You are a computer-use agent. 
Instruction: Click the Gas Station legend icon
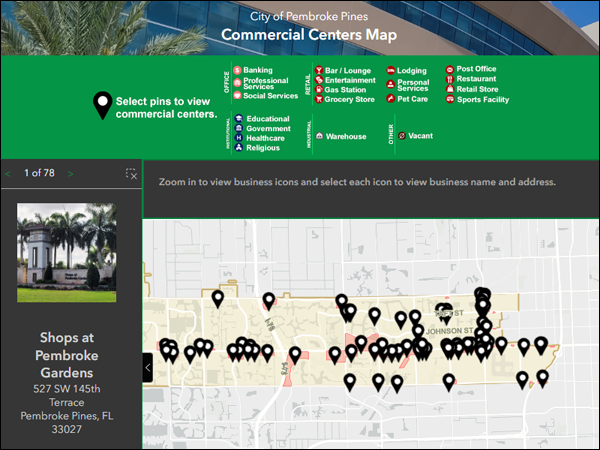(318, 90)
